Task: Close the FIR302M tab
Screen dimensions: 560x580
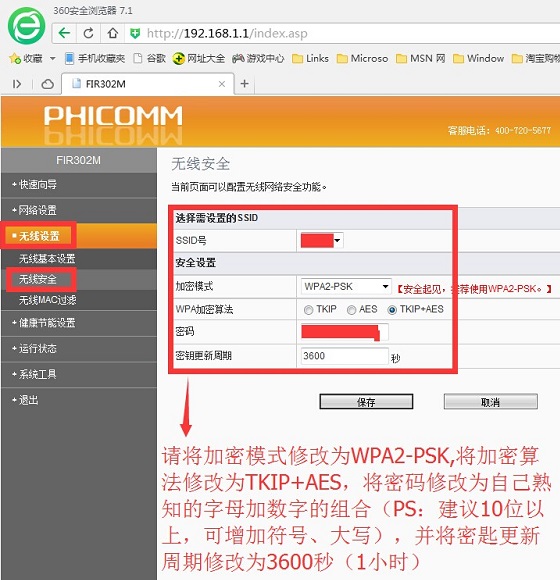Action: (222, 84)
